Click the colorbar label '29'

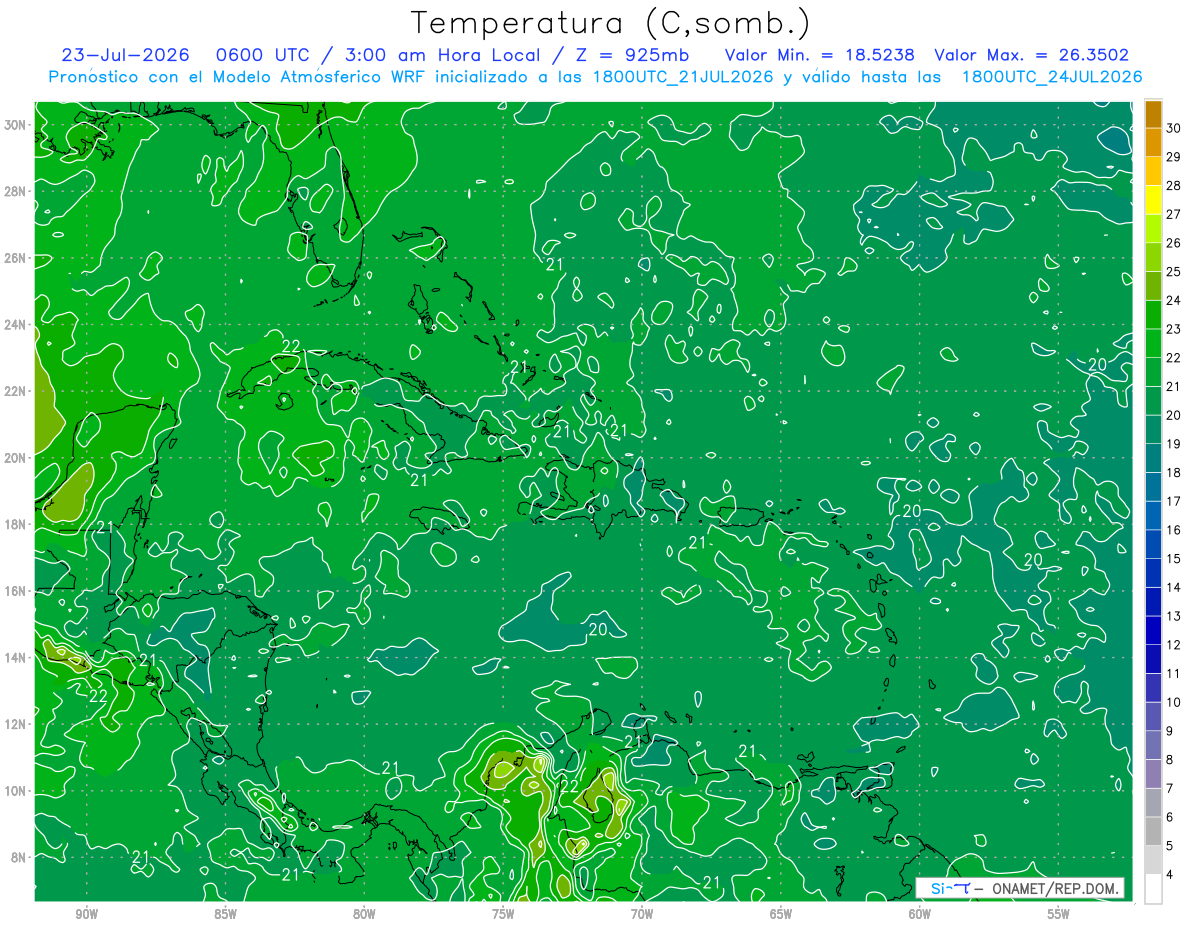pyautogui.click(x=1173, y=157)
